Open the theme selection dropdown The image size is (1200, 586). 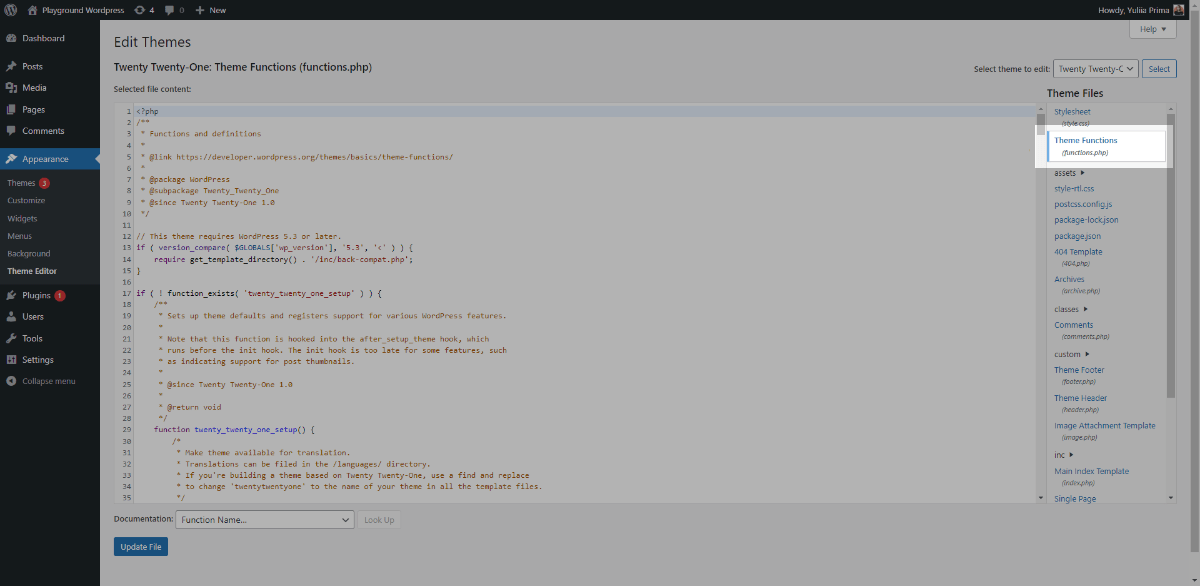1095,69
